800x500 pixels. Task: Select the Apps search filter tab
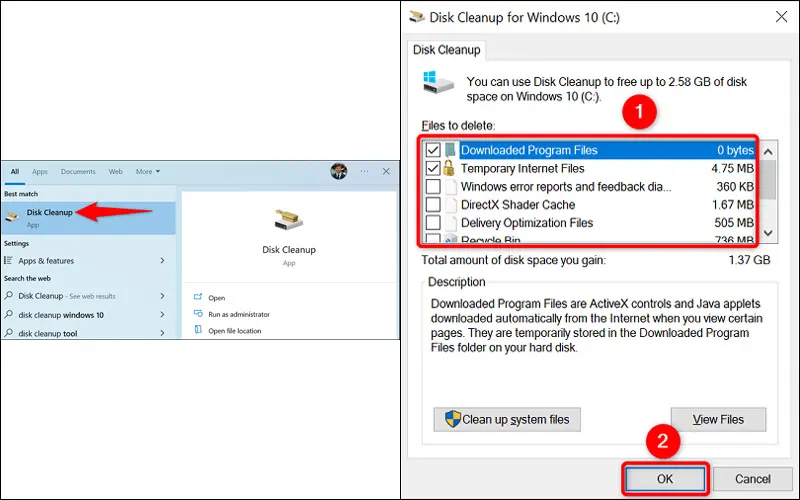click(x=40, y=171)
